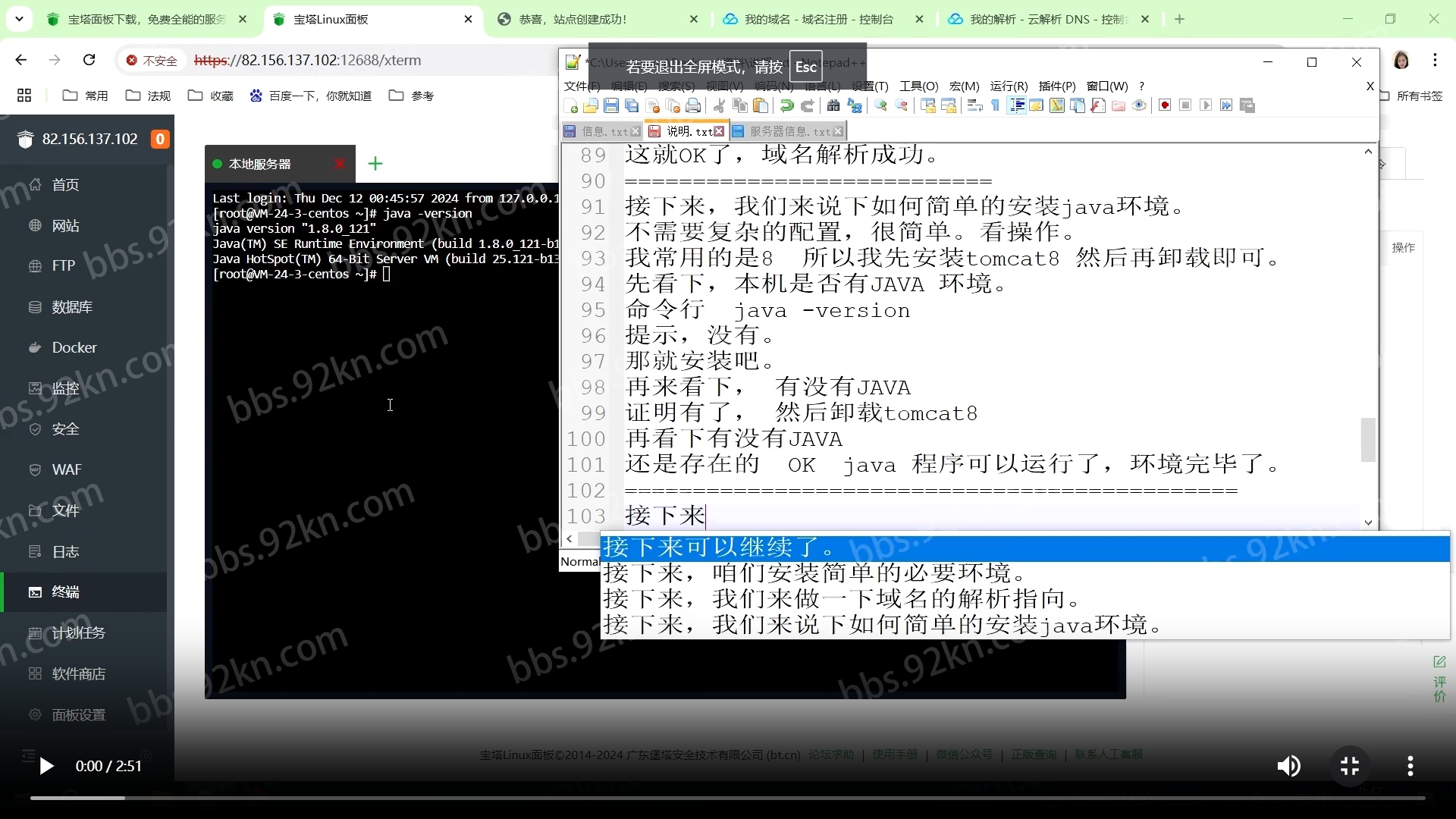Select suggestion 接下来，咱们安装简单的必要环境。
This screenshot has width=1456, height=819.
coord(1025,574)
